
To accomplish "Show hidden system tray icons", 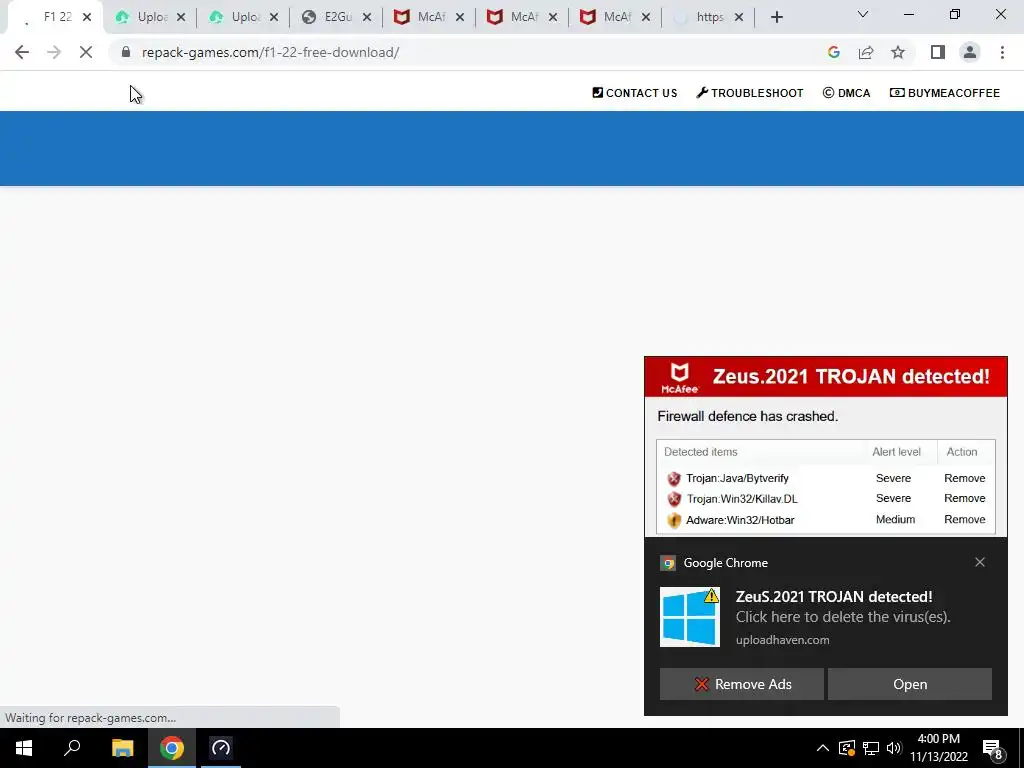I will [x=823, y=748].
